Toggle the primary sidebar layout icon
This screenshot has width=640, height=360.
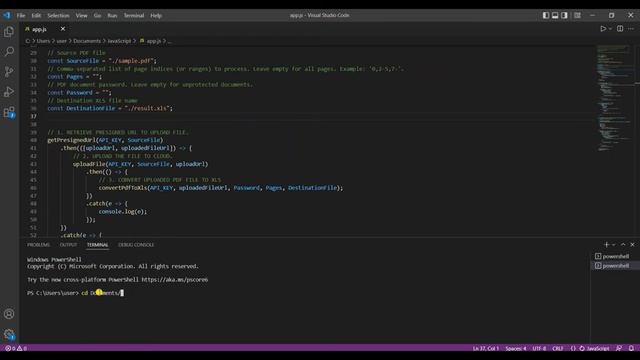click(546, 16)
